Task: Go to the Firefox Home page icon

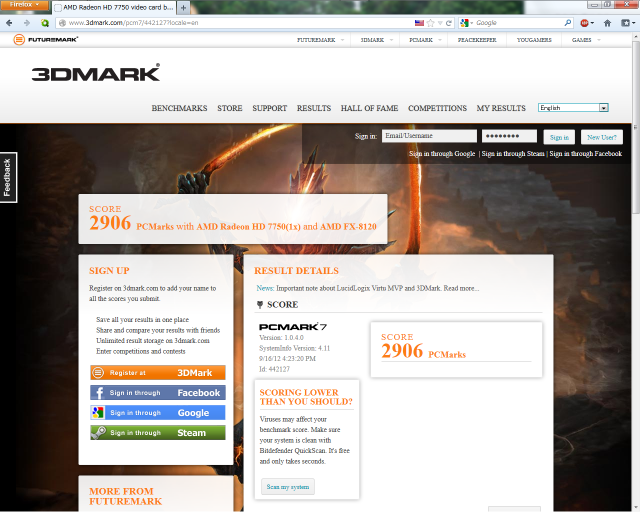Action: click(x=607, y=23)
